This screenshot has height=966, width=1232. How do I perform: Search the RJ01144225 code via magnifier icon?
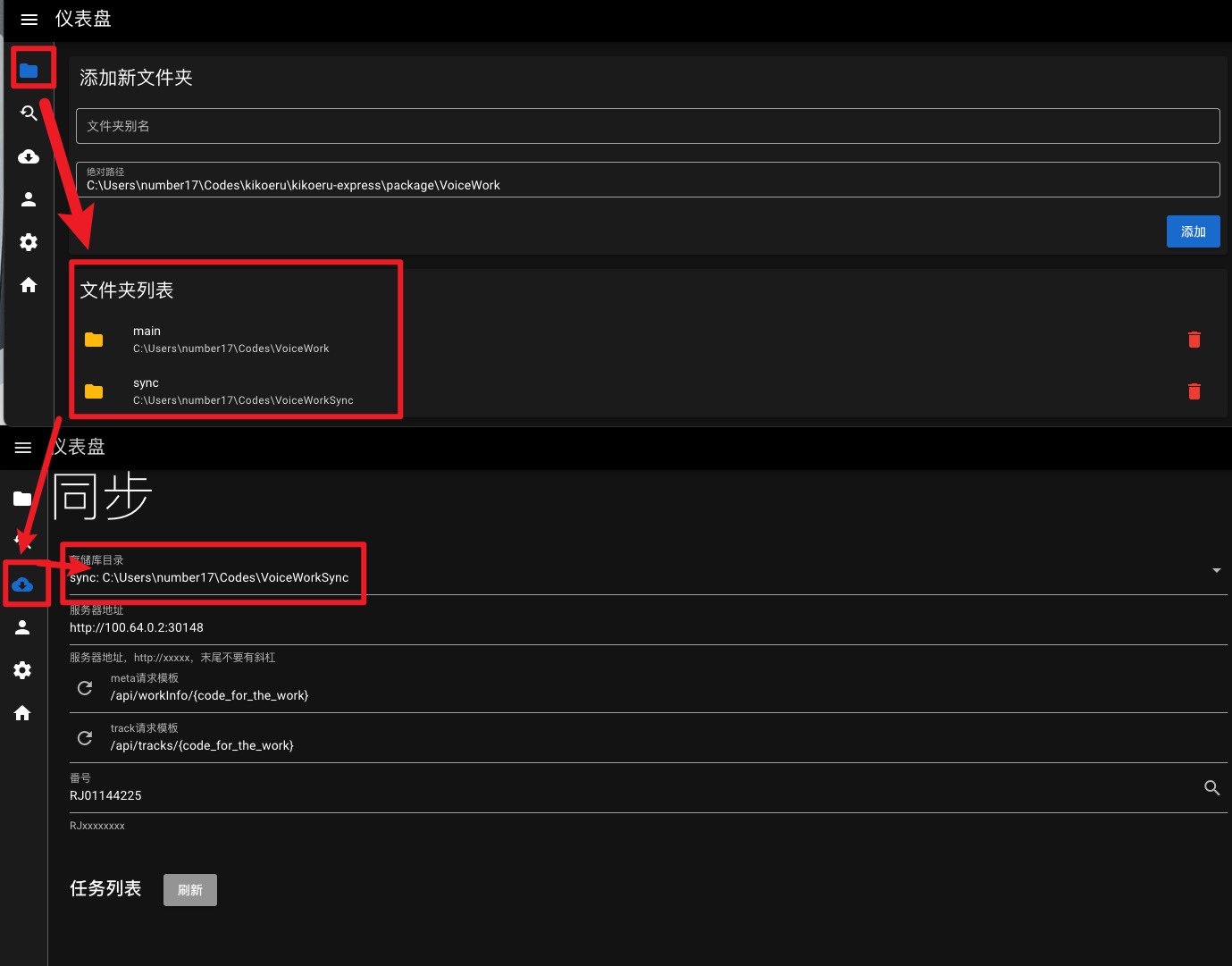1211,788
